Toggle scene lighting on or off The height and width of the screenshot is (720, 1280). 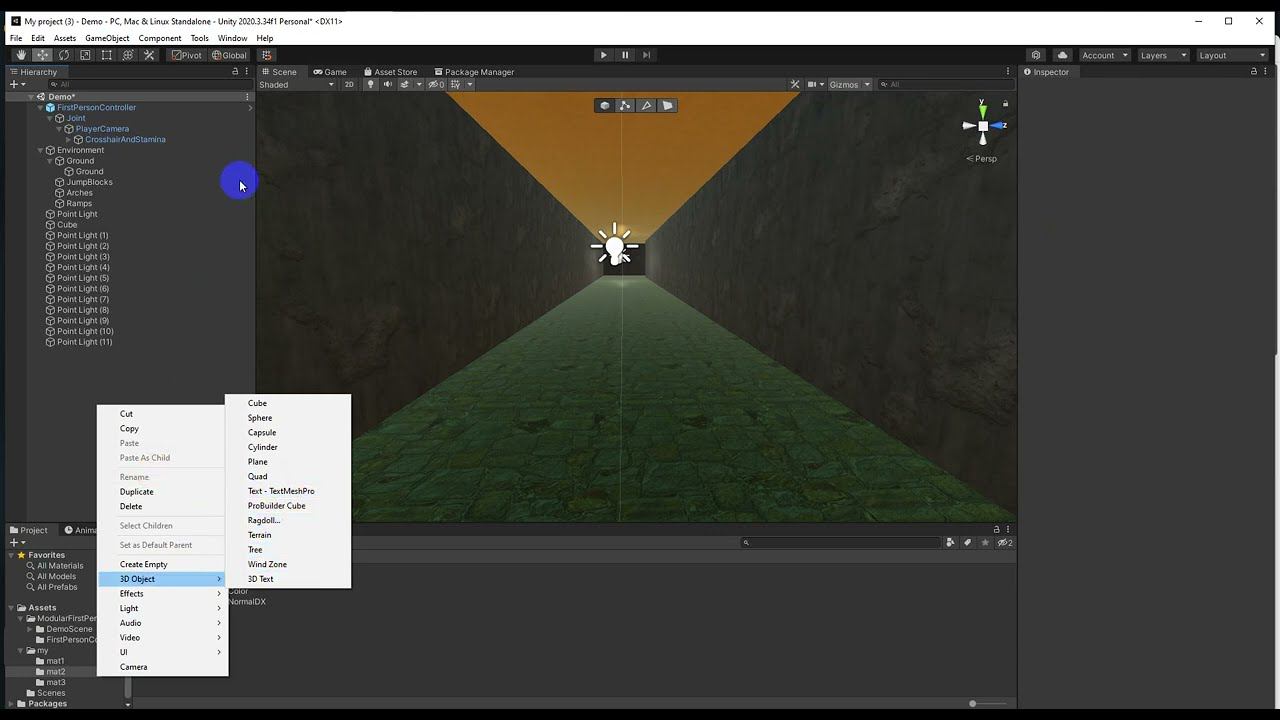pos(370,84)
